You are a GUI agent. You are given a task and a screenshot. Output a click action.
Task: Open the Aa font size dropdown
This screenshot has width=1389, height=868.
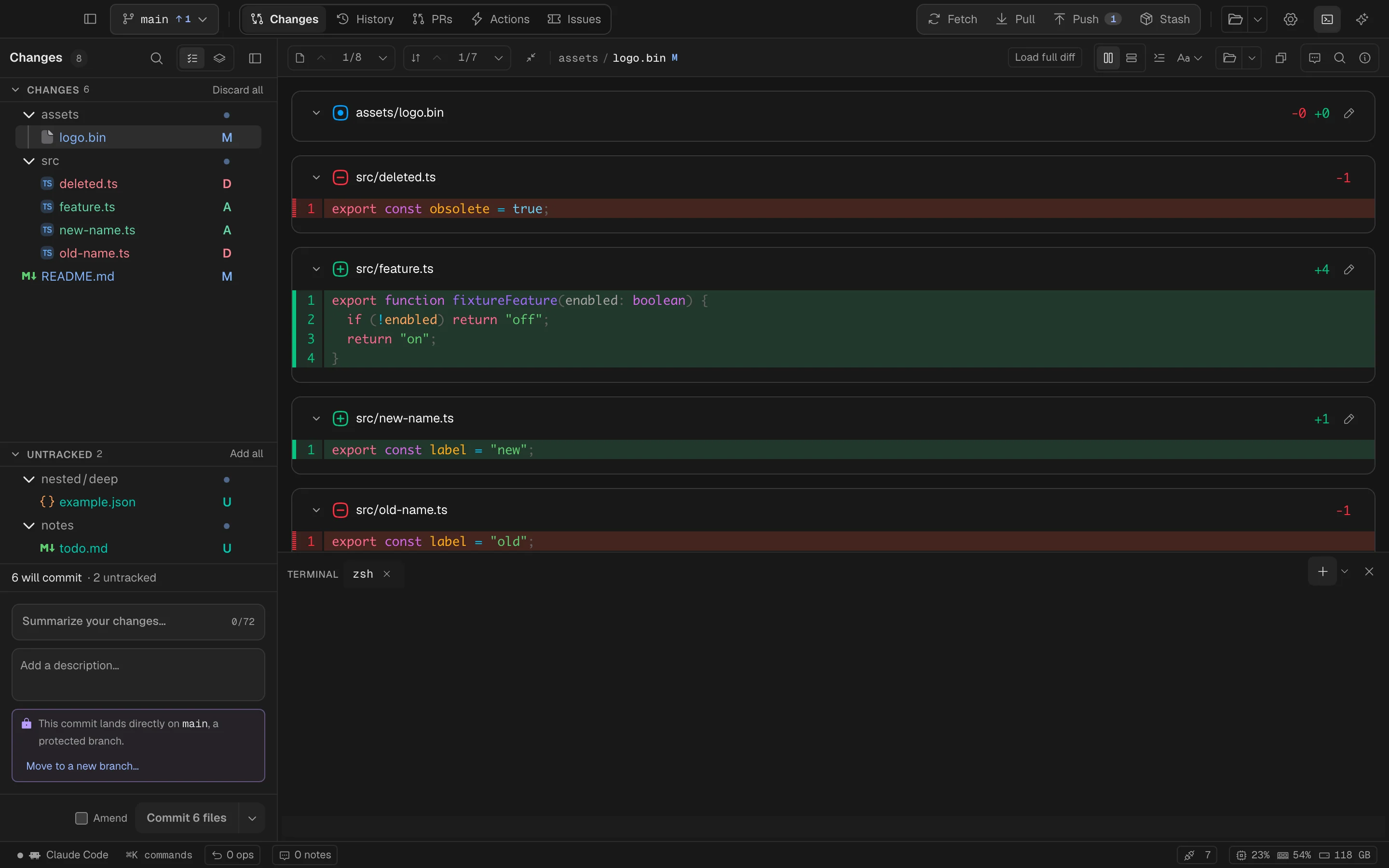pos(1189,57)
